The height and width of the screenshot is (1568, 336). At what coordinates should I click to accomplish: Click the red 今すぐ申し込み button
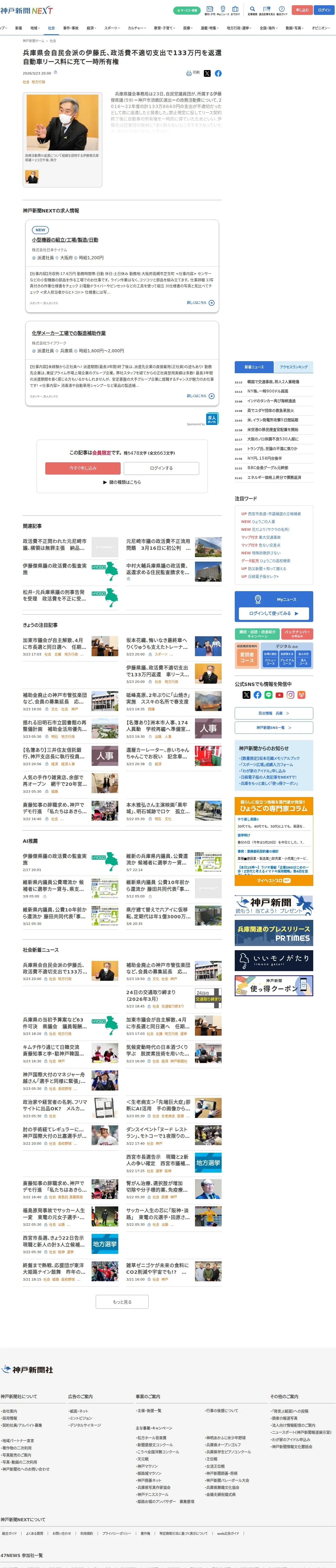click(x=83, y=468)
